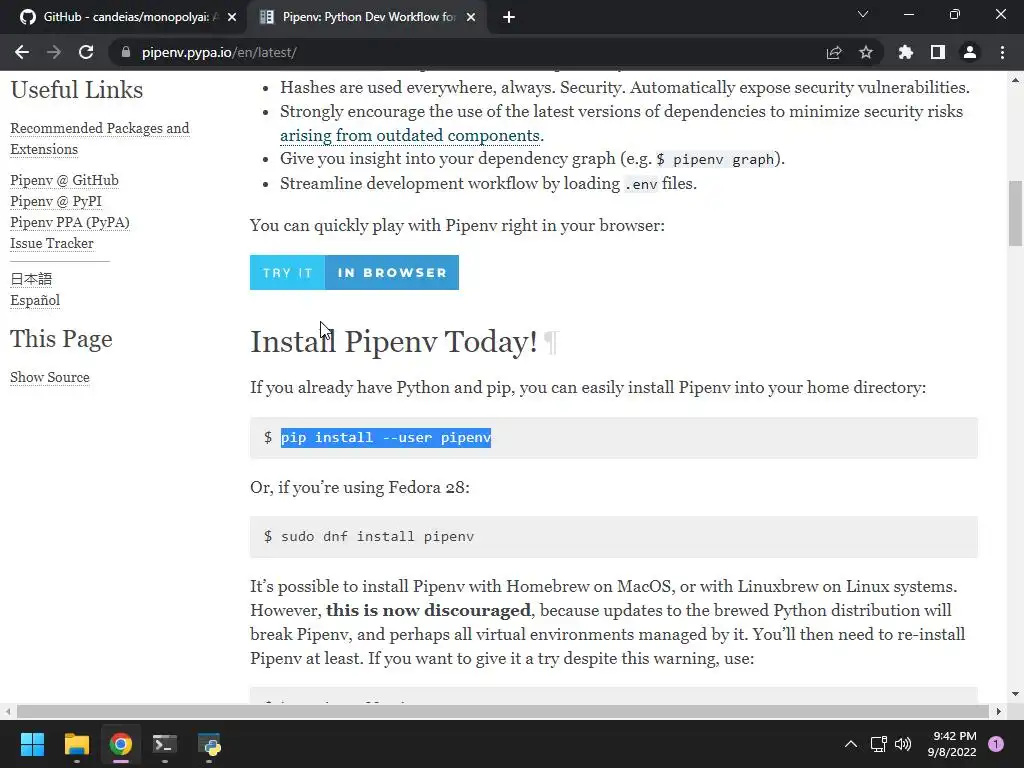Click the 'Useful Links' sidebar heading
Viewport: 1024px width, 768px height.
(x=76, y=89)
